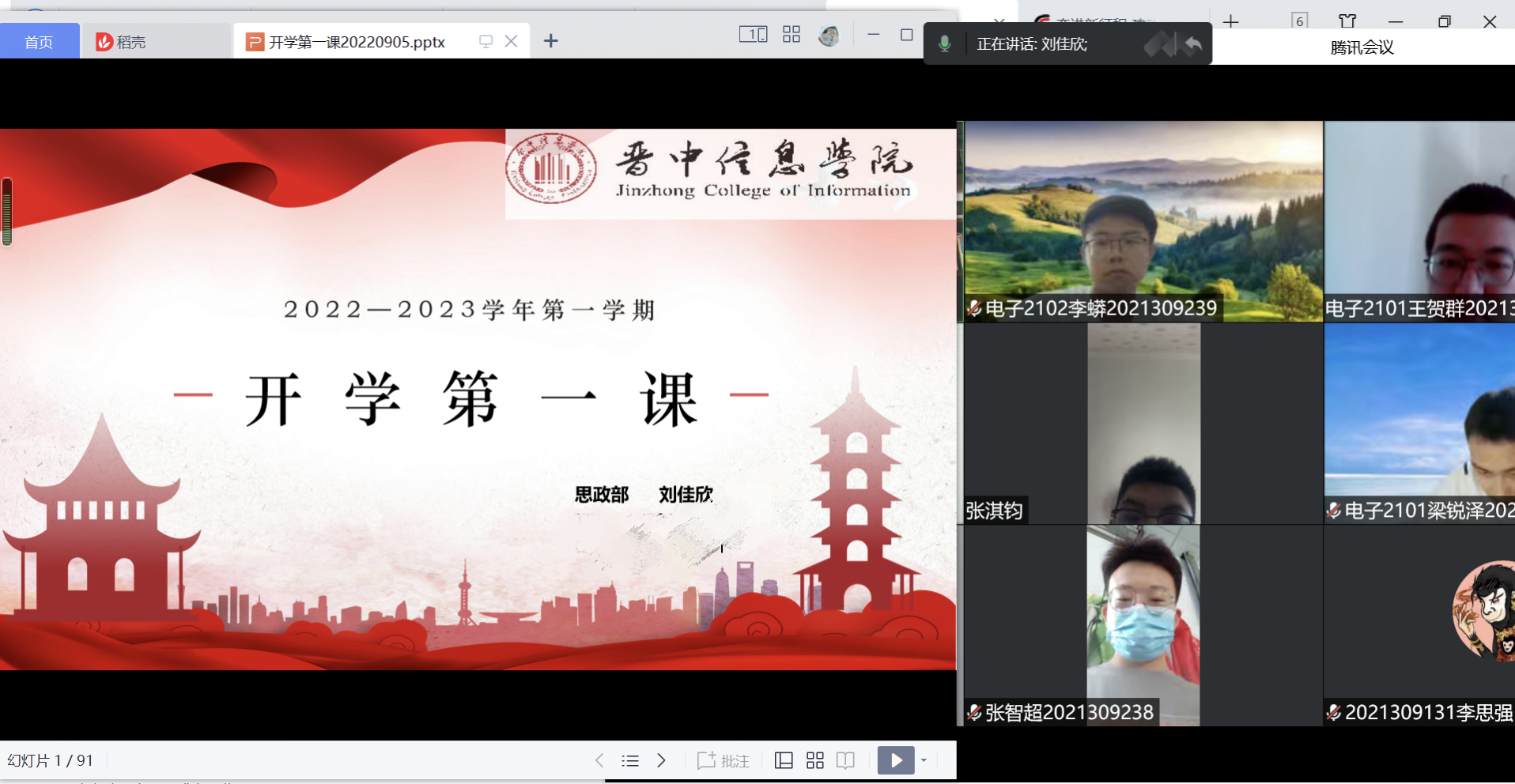The height and width of the screenshot is (784, 1515).
Task: Select video tile of 张智超2021309238
Action: point(1143,626)
